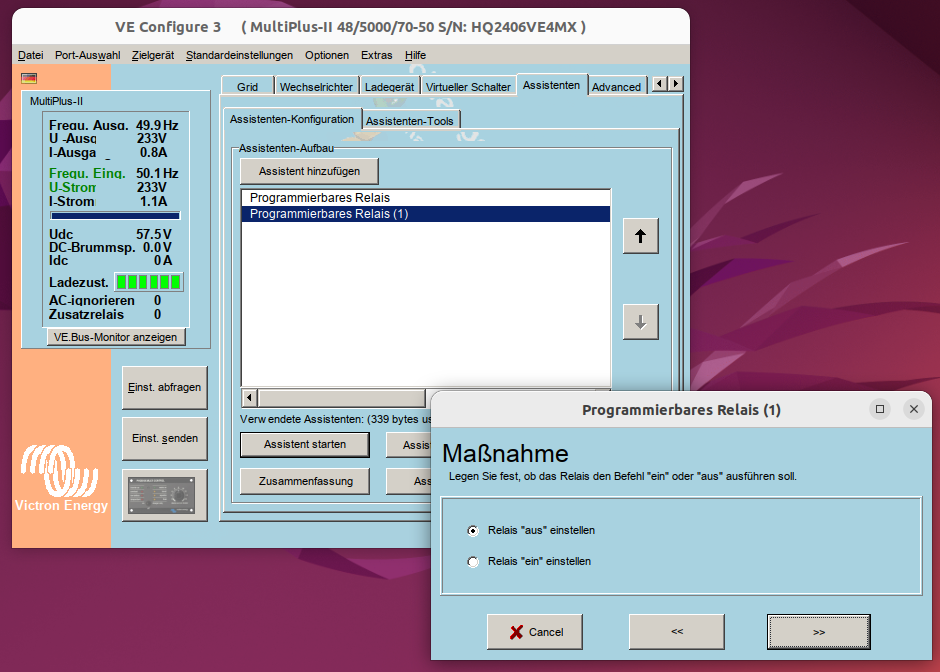This screenshot has width=940, height=672.
Task: Switch to the Virtueller Schalter tab
Action: (468, 86)
